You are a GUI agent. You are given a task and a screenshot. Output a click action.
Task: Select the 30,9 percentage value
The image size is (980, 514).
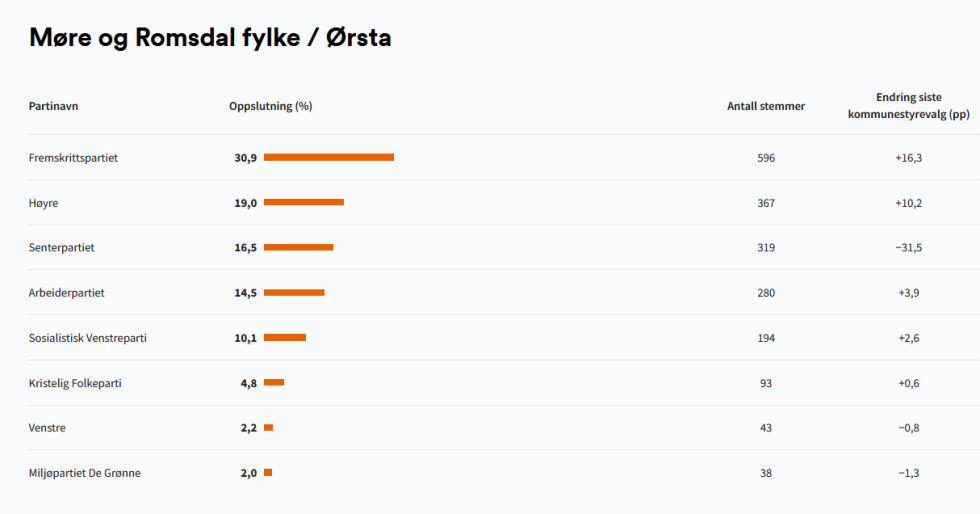(246, 158)
